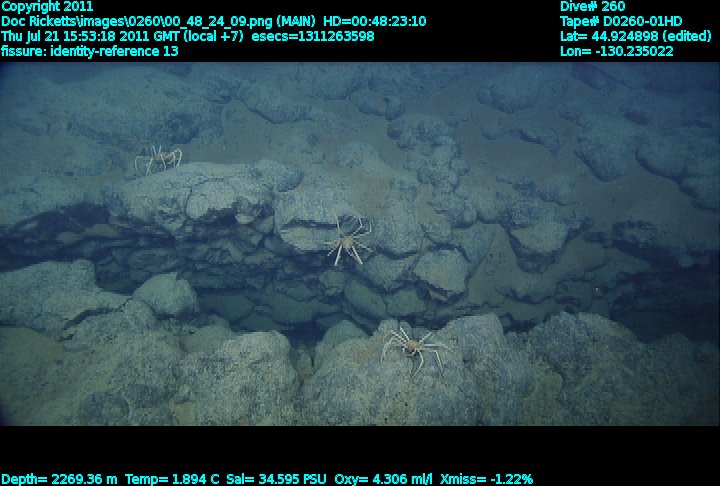Click the 'Oxy= 4.306 ml/l' readout
The width and height of the screenshot is (720, 486).
coord(383,480)
